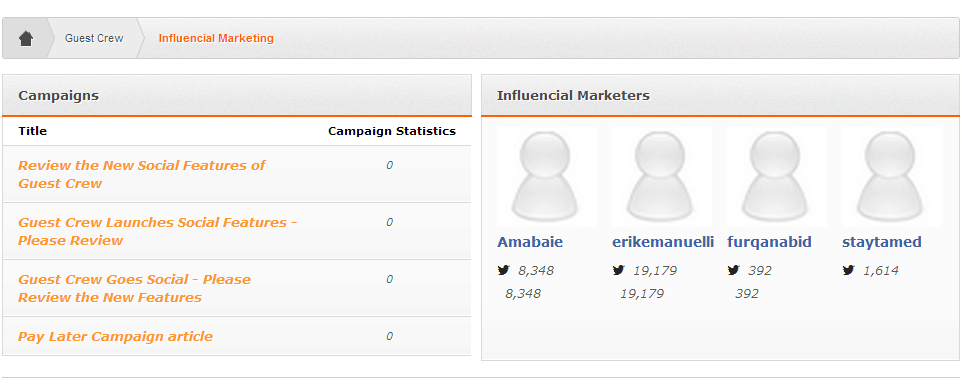Open 'Guest Crew Goes Social' campaign link
Viewport: 962px width, 385px height.
(134, 288)
